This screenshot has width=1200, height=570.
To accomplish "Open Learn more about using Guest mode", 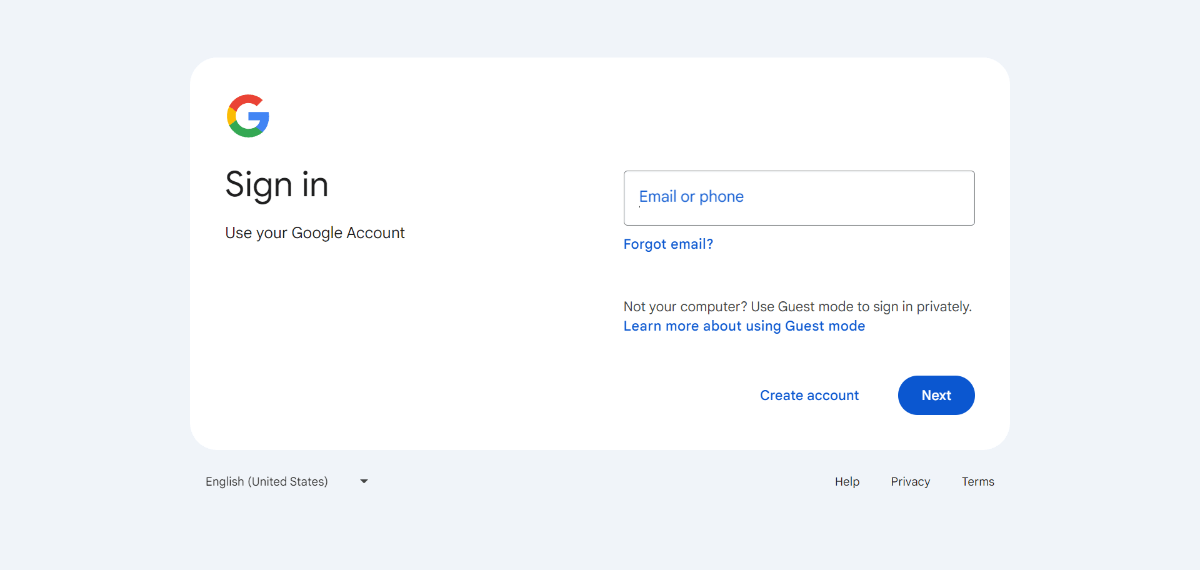I will coord(744,326).
